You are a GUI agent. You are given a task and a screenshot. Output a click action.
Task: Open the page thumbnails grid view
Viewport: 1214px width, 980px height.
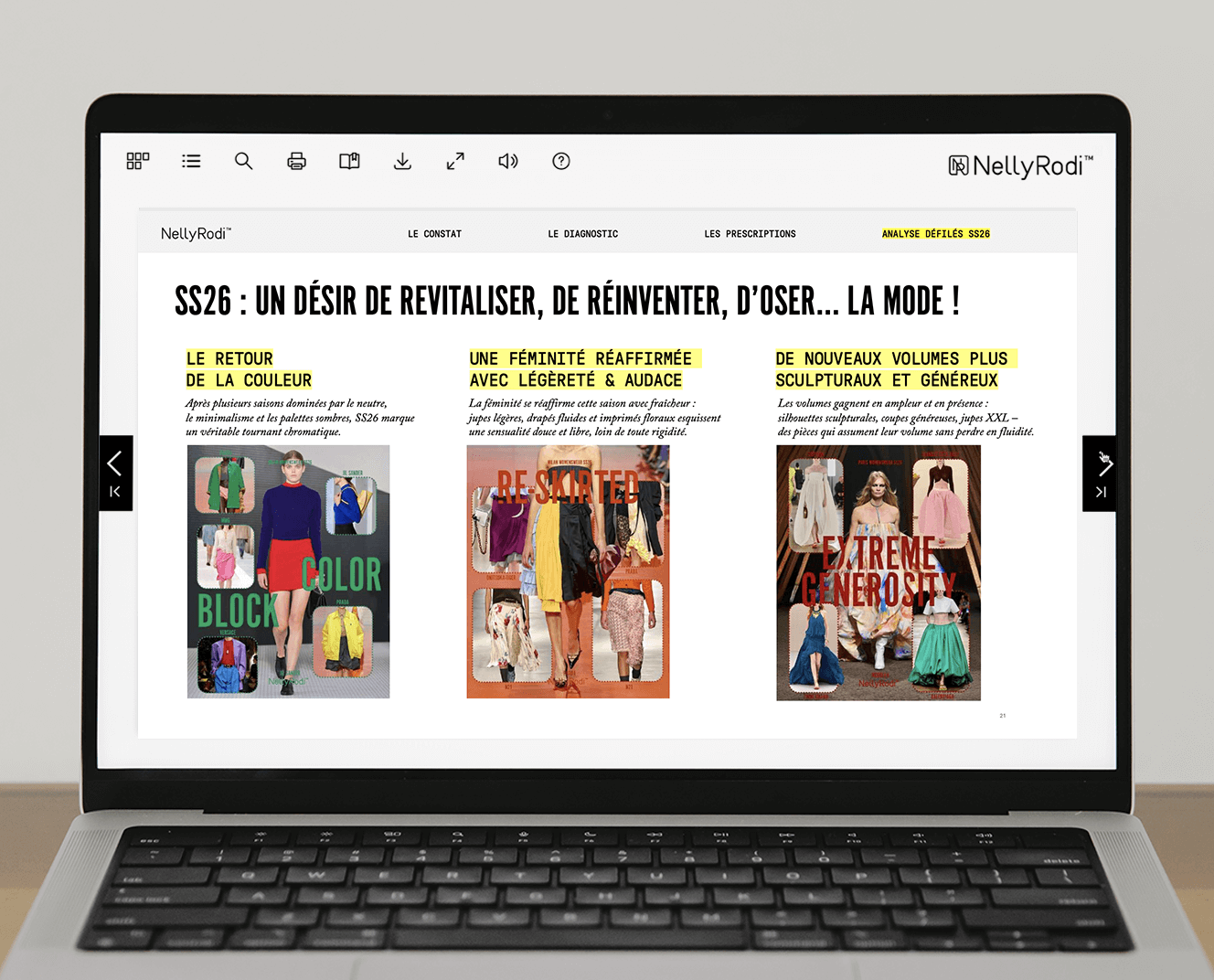[138, 161]
